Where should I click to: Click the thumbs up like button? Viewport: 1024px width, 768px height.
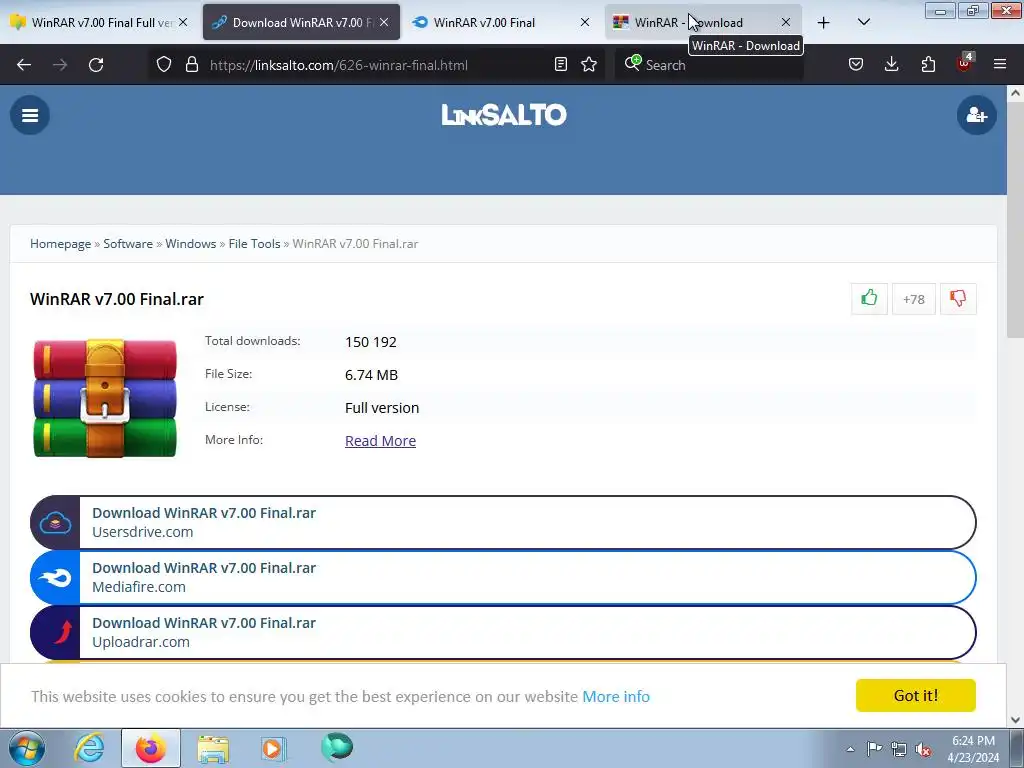point(869,299)
